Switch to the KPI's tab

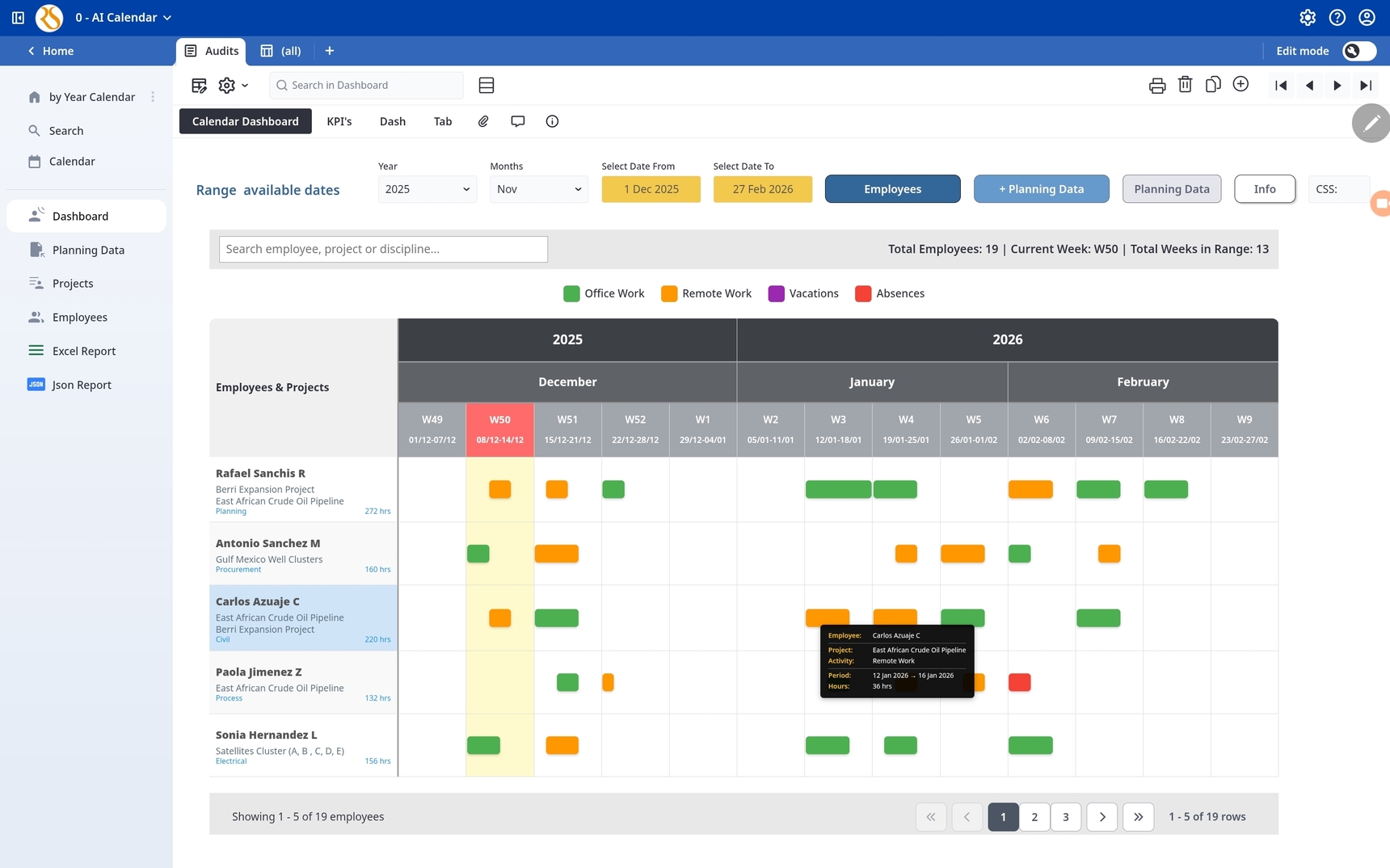[x=339, y=121]
